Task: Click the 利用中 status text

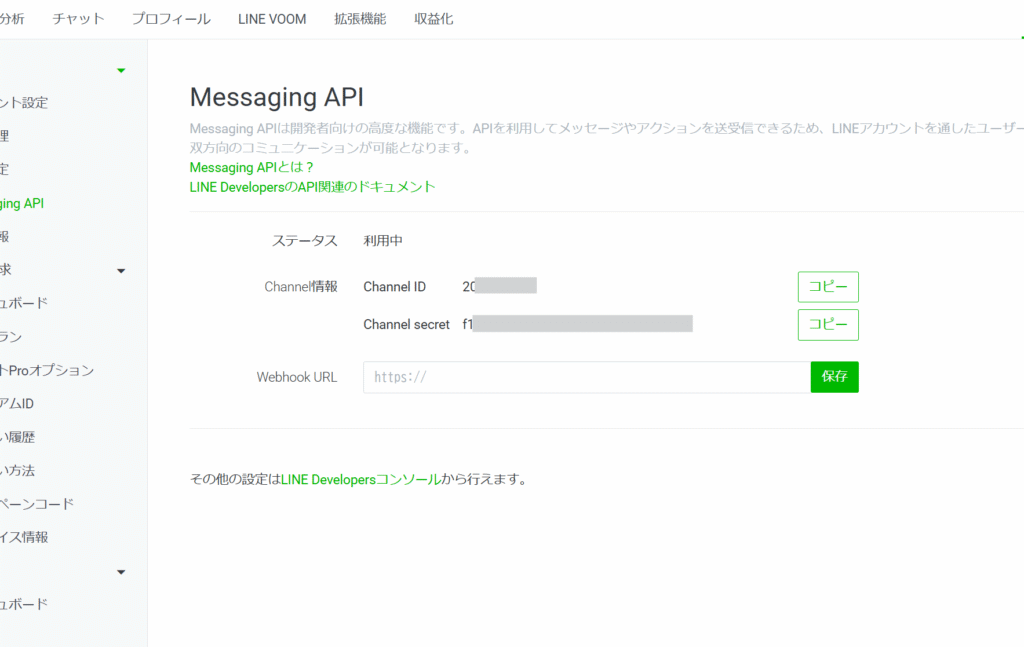Action: pyautogui.click(x=383, y=240)
